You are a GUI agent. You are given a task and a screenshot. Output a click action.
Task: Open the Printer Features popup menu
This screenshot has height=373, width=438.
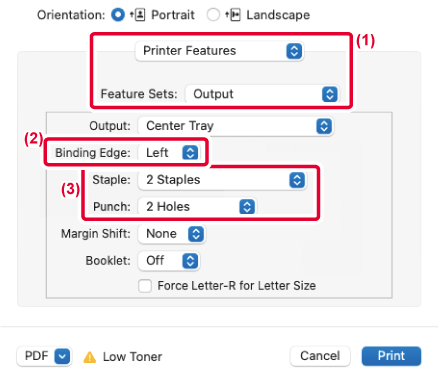point(219,51)
